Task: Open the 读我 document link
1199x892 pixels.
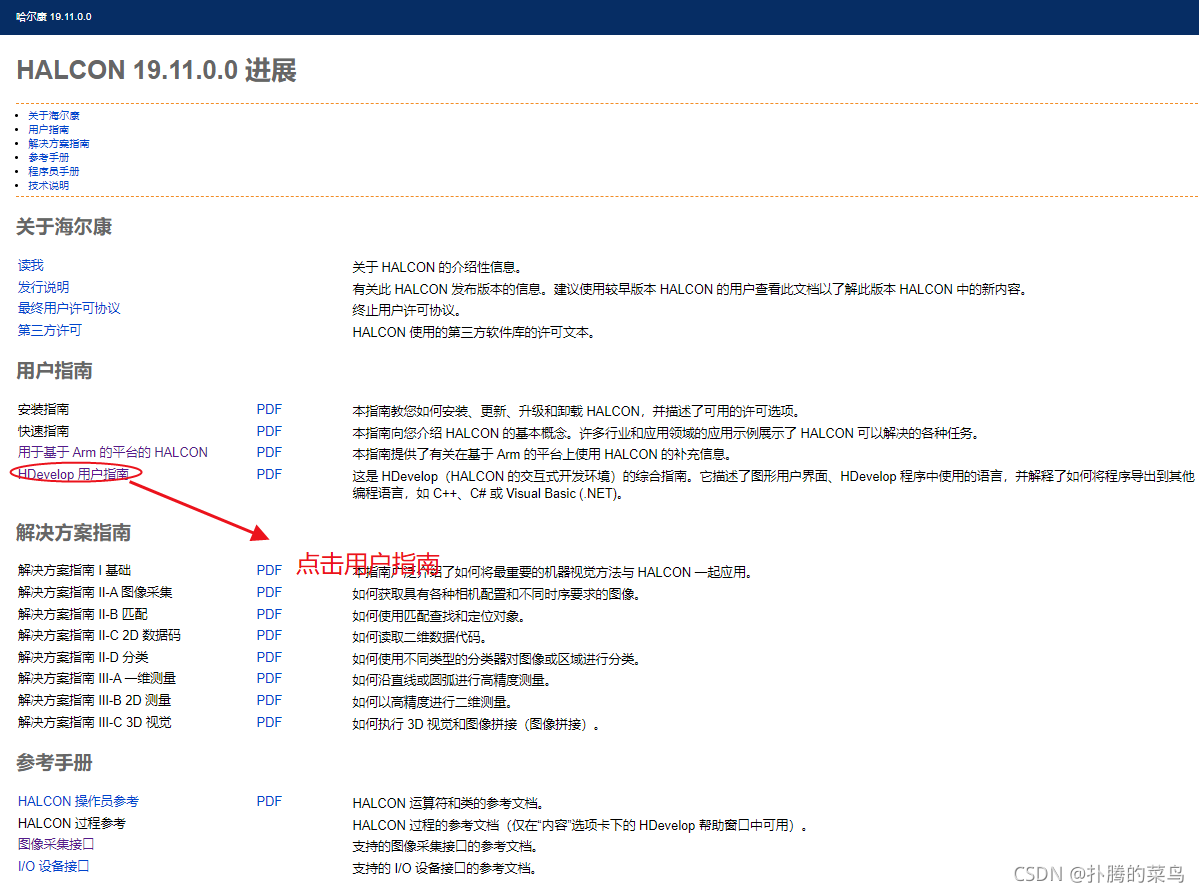Action: pos(31,265)
